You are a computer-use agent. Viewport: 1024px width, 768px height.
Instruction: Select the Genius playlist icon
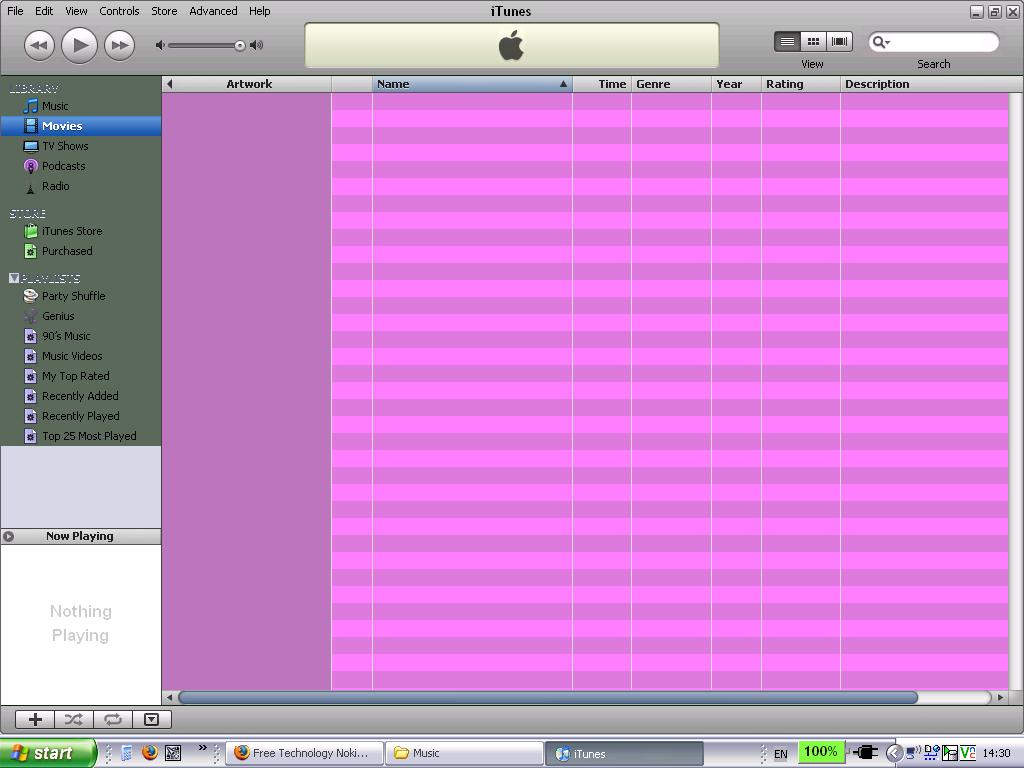click(31, 316)
